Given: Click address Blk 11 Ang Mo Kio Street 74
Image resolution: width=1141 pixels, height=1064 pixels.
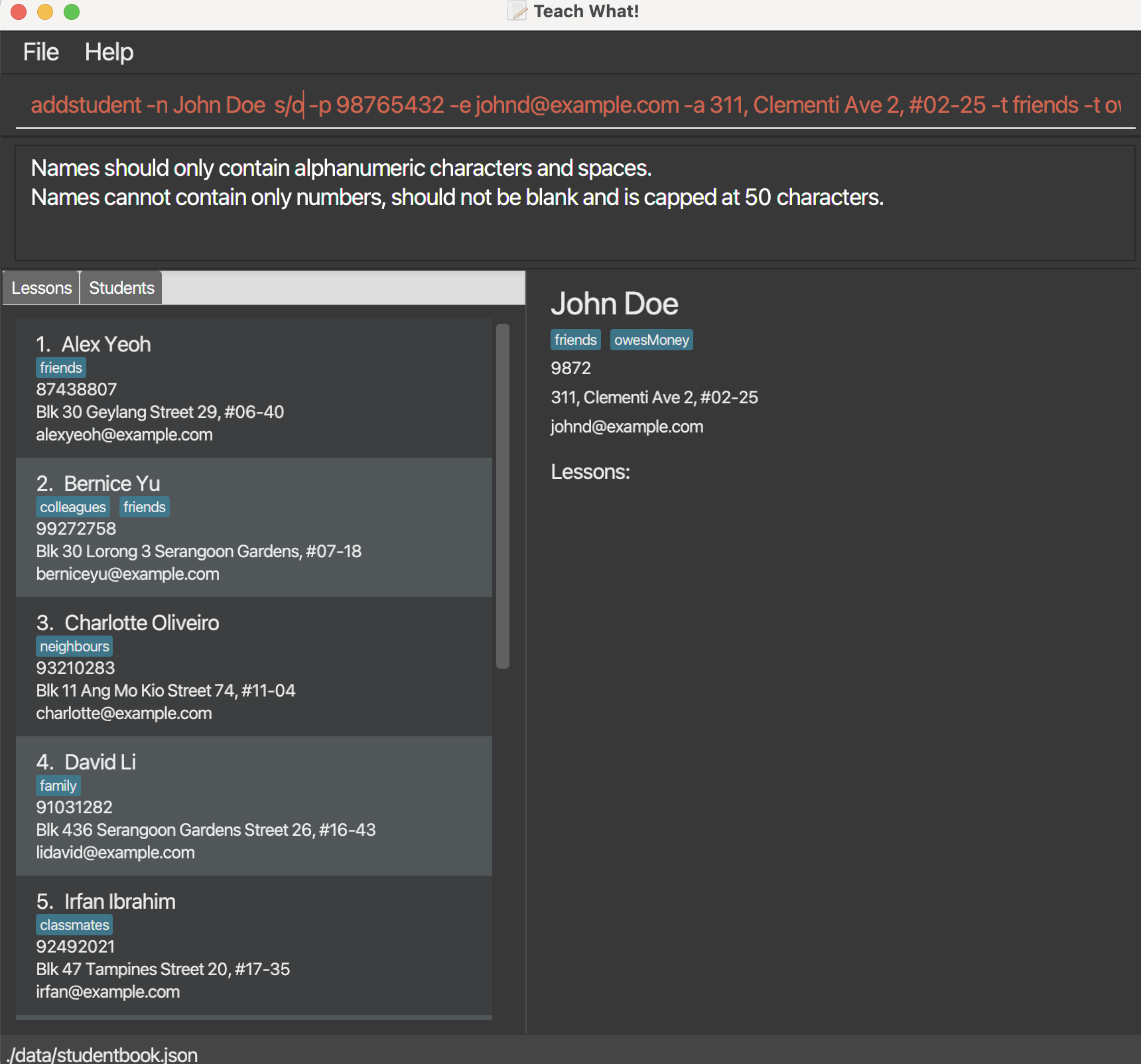Looking at the screenshot, I should coord(166,691).
